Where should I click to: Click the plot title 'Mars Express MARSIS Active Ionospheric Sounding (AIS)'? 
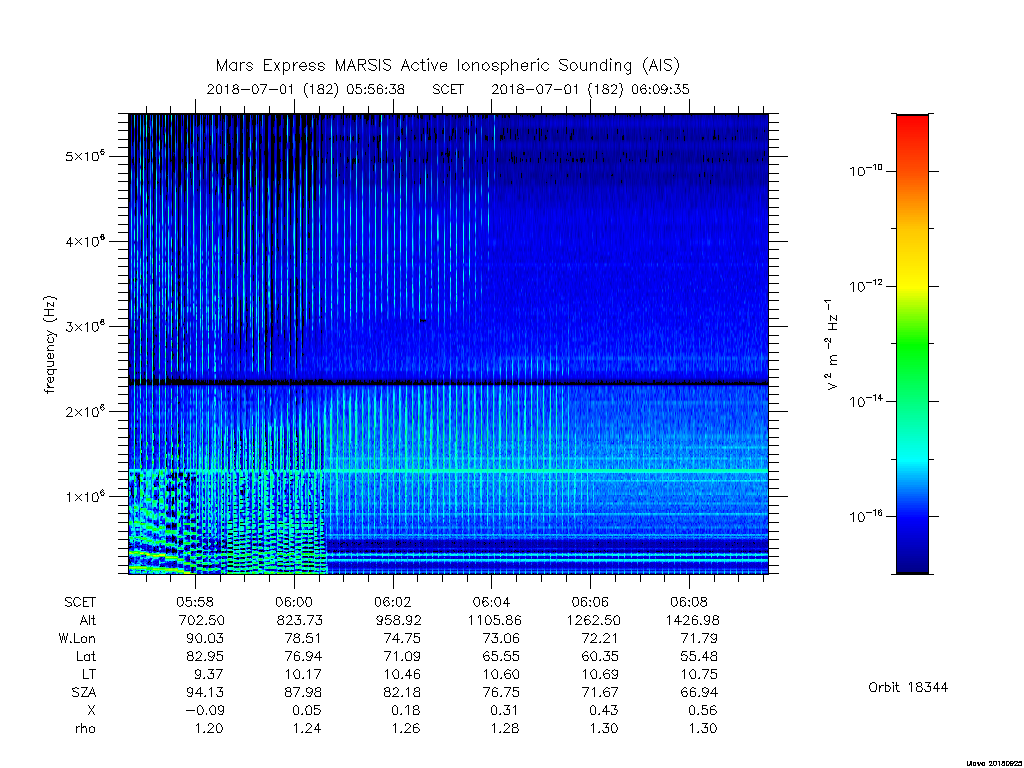(448, 65)
